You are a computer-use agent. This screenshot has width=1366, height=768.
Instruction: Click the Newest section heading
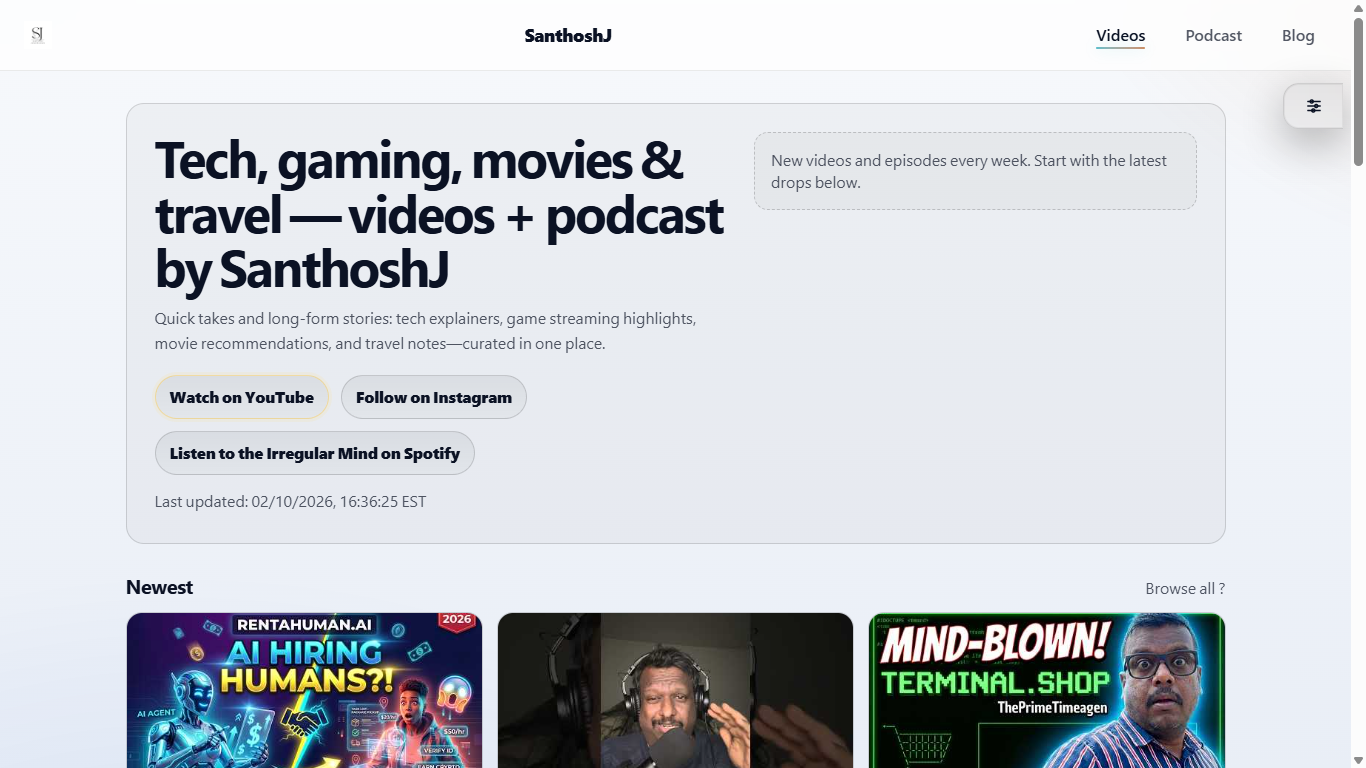pyautogui.click(x=159, y=587)
